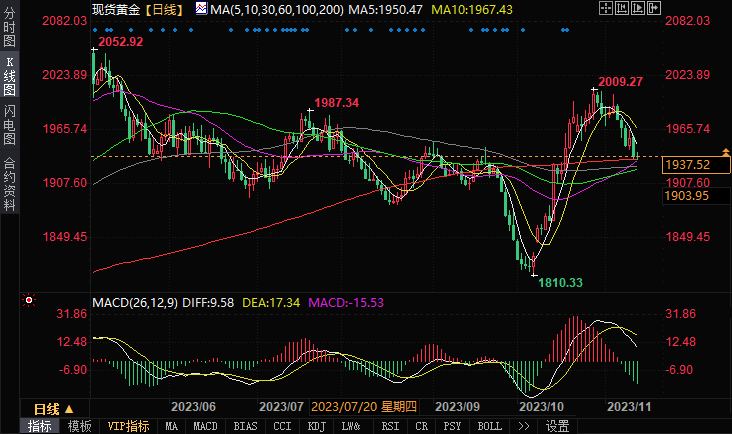This screenshot has height=434, width=732.
Task: Apply the MA indicator
Action: (171, 426)
